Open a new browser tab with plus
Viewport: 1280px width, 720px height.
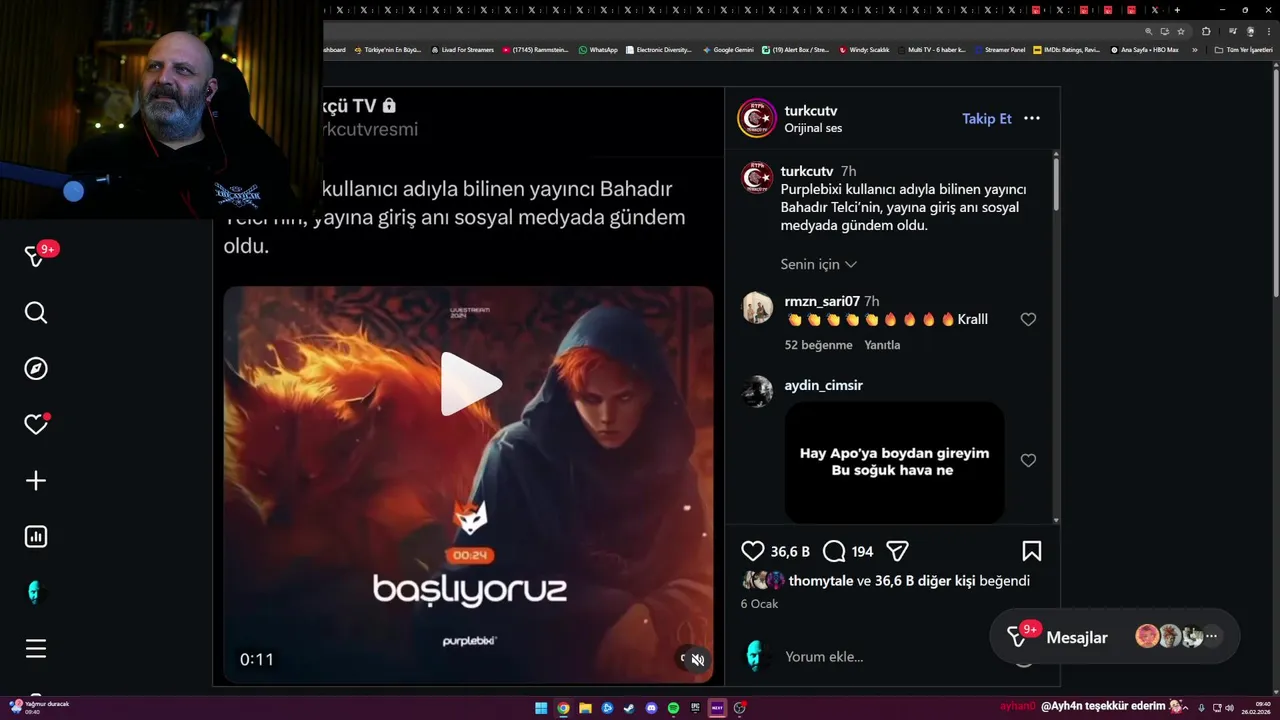point(1177,10)
